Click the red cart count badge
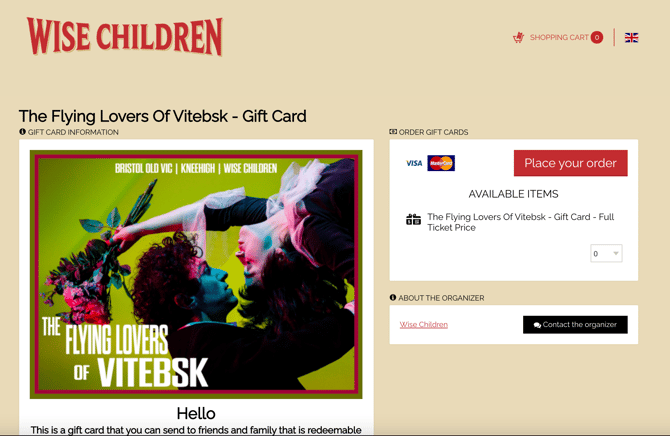The image size is (670, 436). pos(597,38)
